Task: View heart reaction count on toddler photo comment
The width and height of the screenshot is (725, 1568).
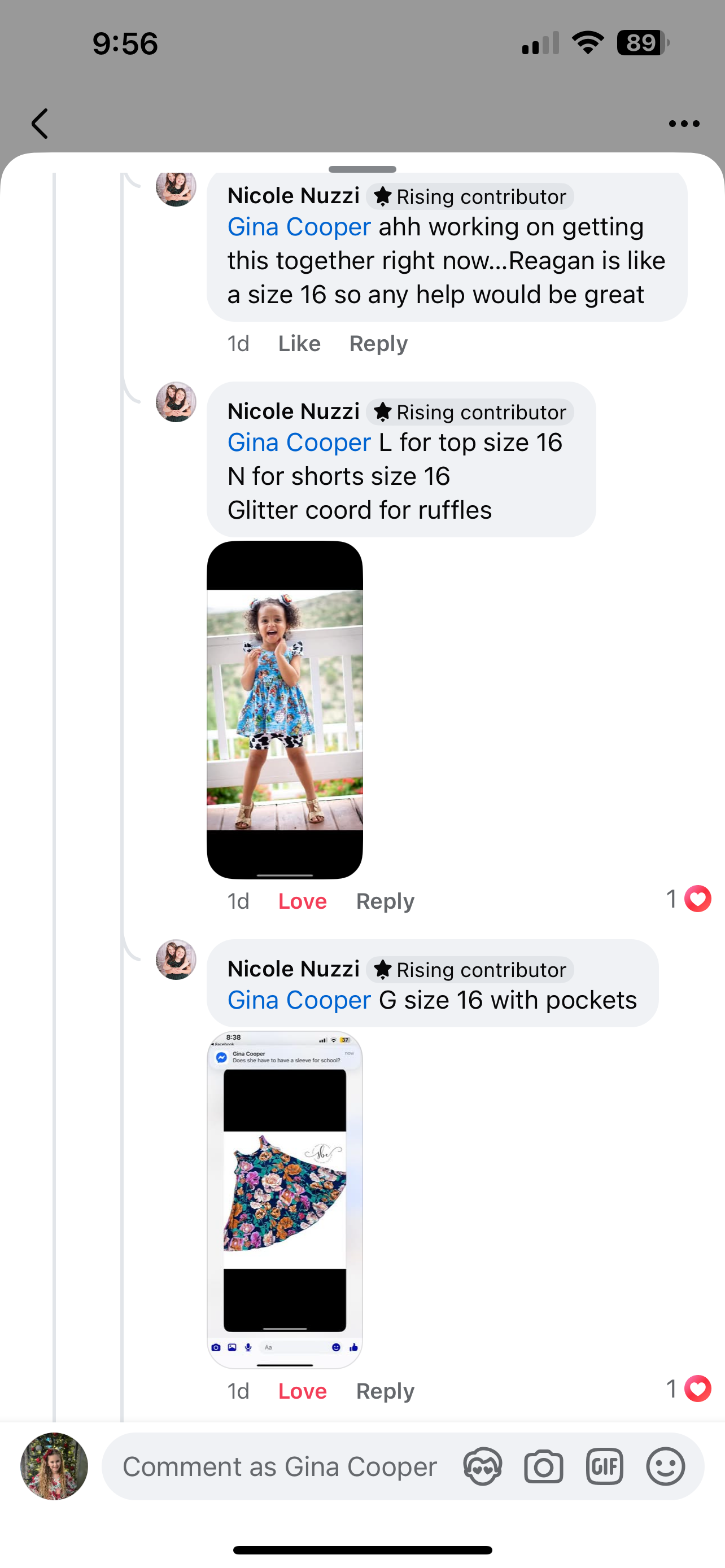Action: [x=688, y=899]
